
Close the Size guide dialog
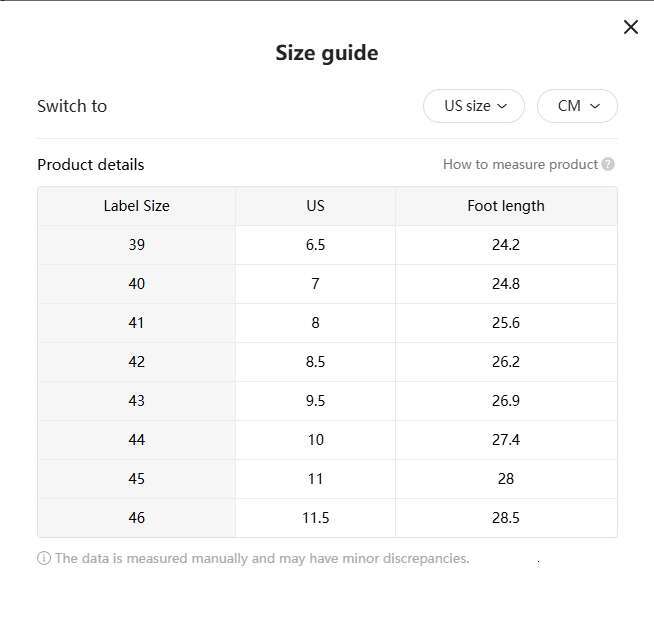[x=631, y=27]
